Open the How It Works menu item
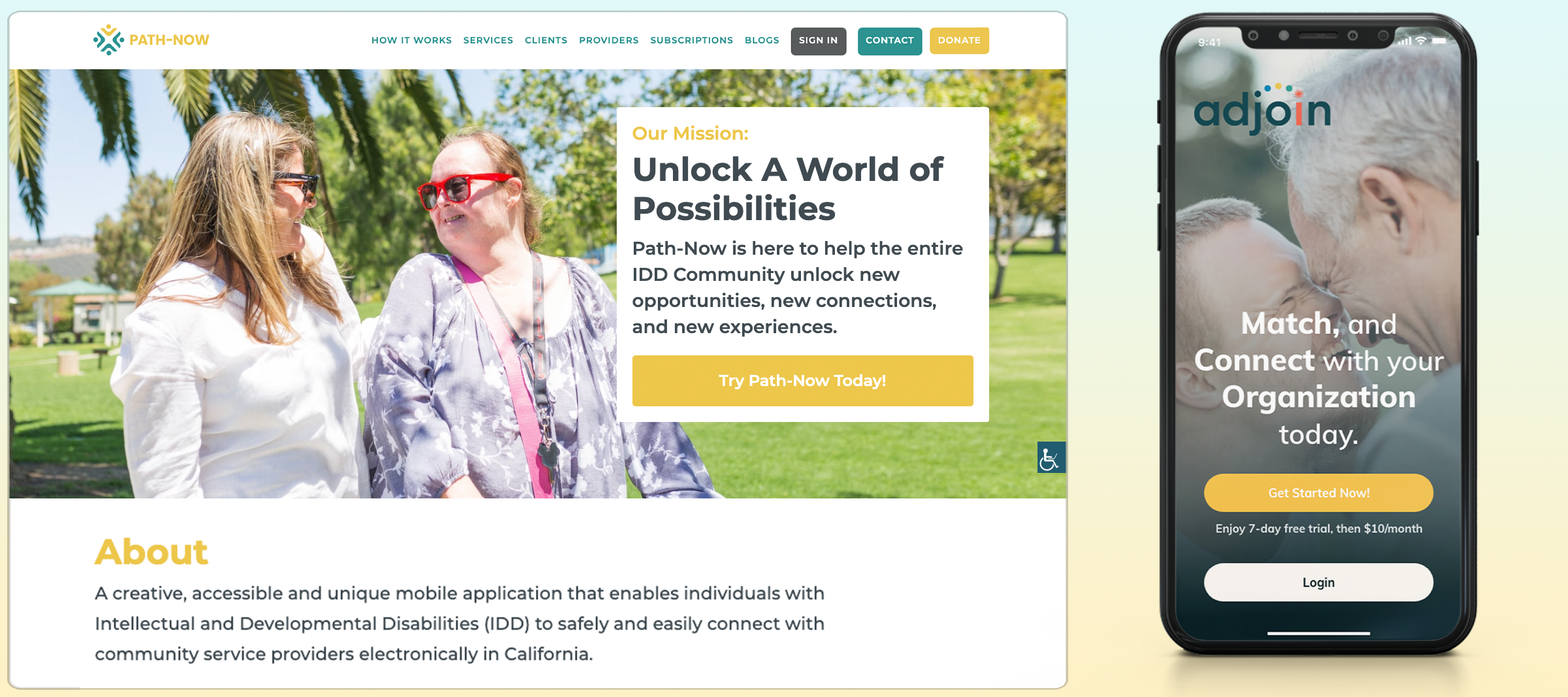Screen dimensions: 1568x697 tap(412, 41)
